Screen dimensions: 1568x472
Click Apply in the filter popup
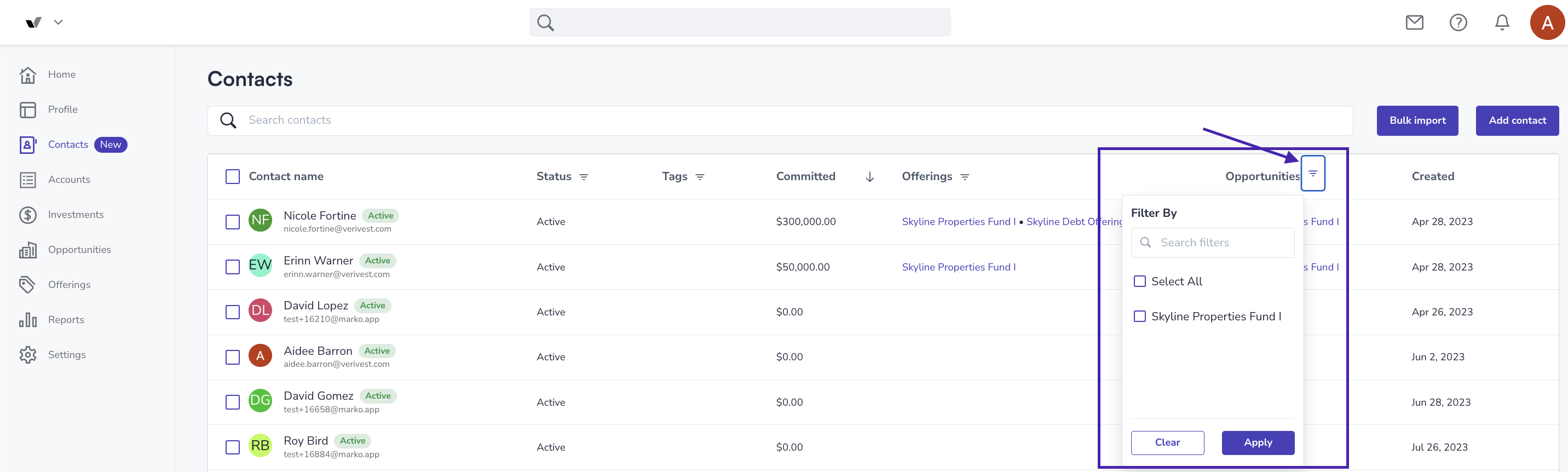1258,443
